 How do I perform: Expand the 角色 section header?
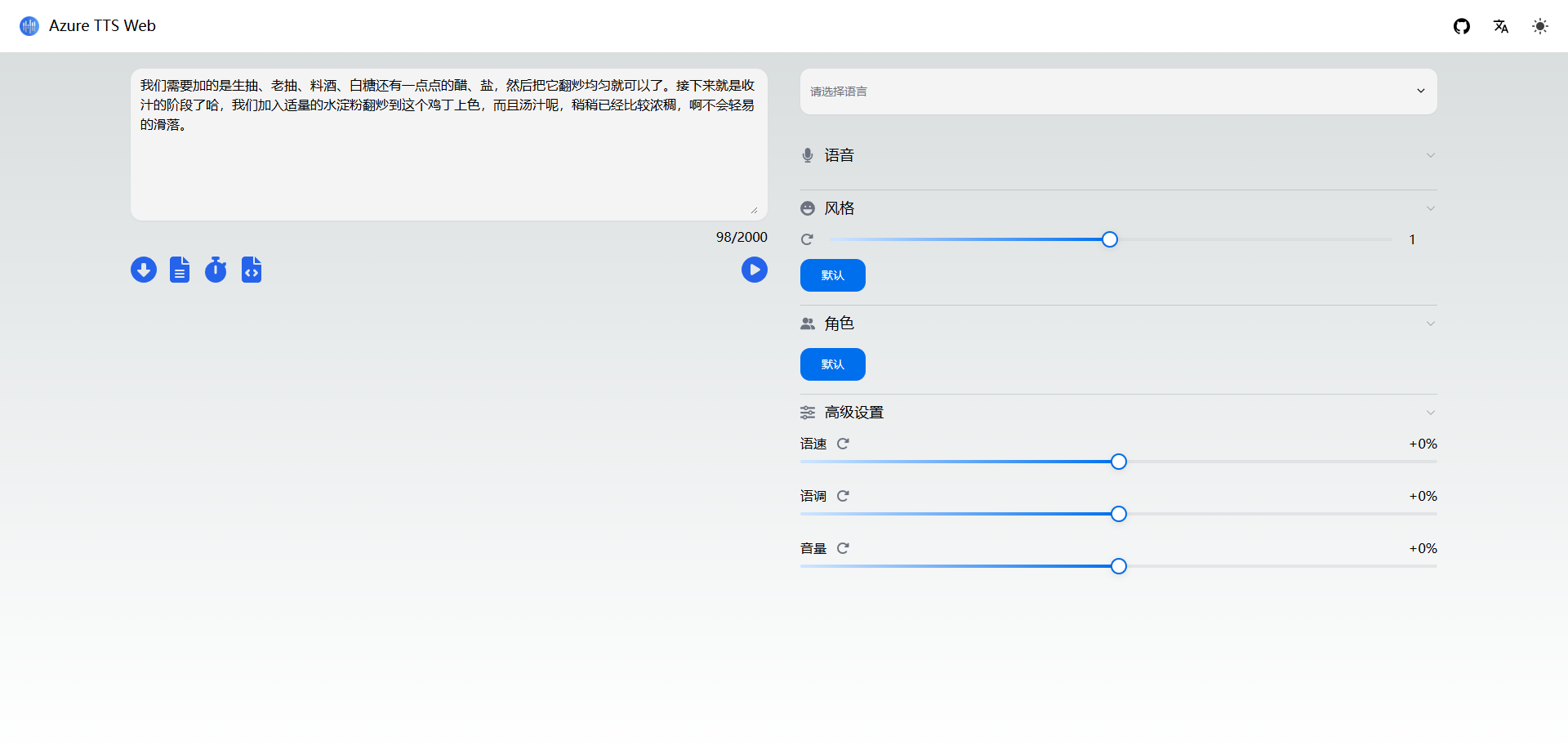1431,324
